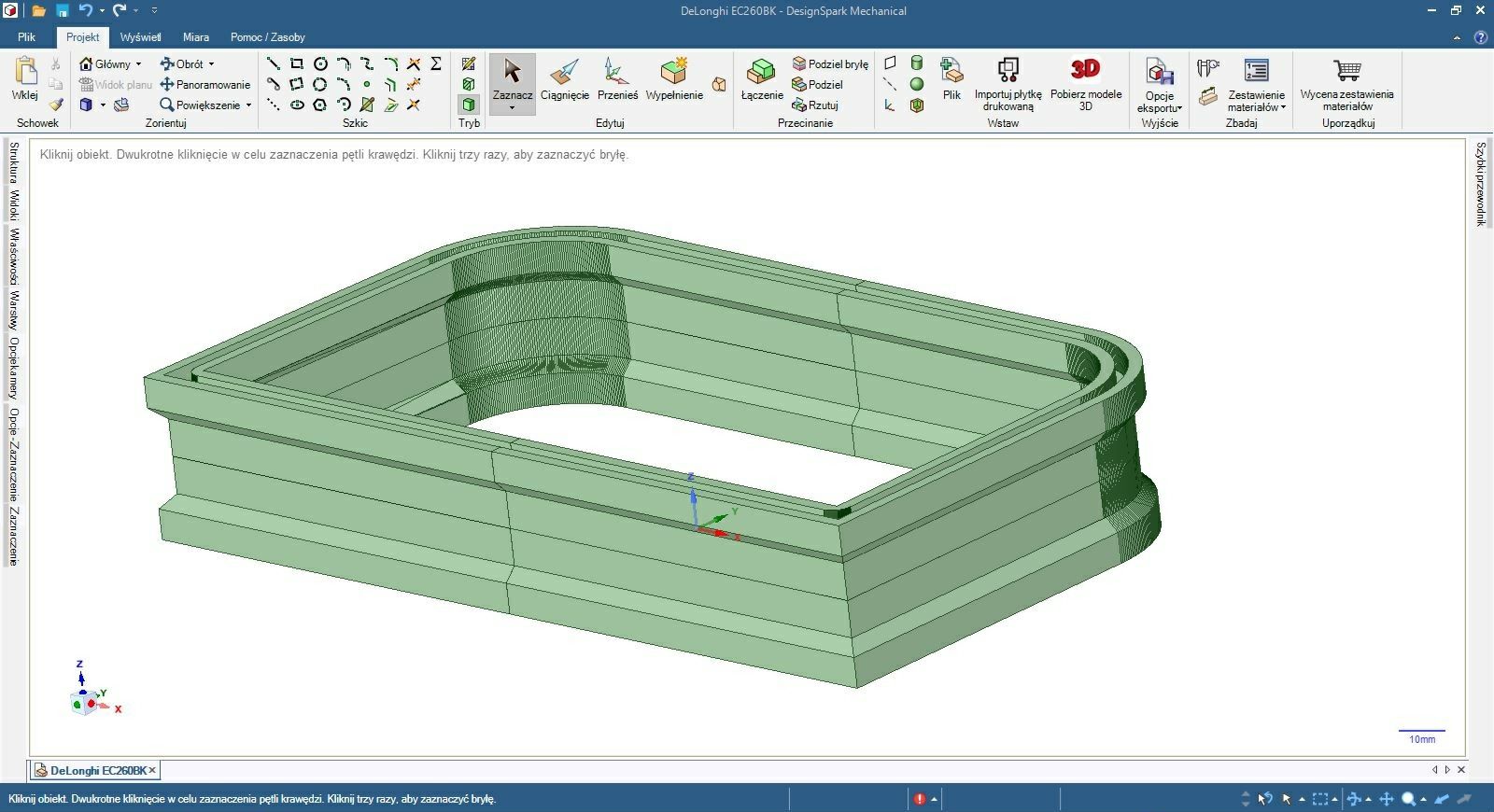This screenshot has width=1494, height=812.
Task: Toggle sketch mode in Tryb group
Action: [x=469, y=63]
